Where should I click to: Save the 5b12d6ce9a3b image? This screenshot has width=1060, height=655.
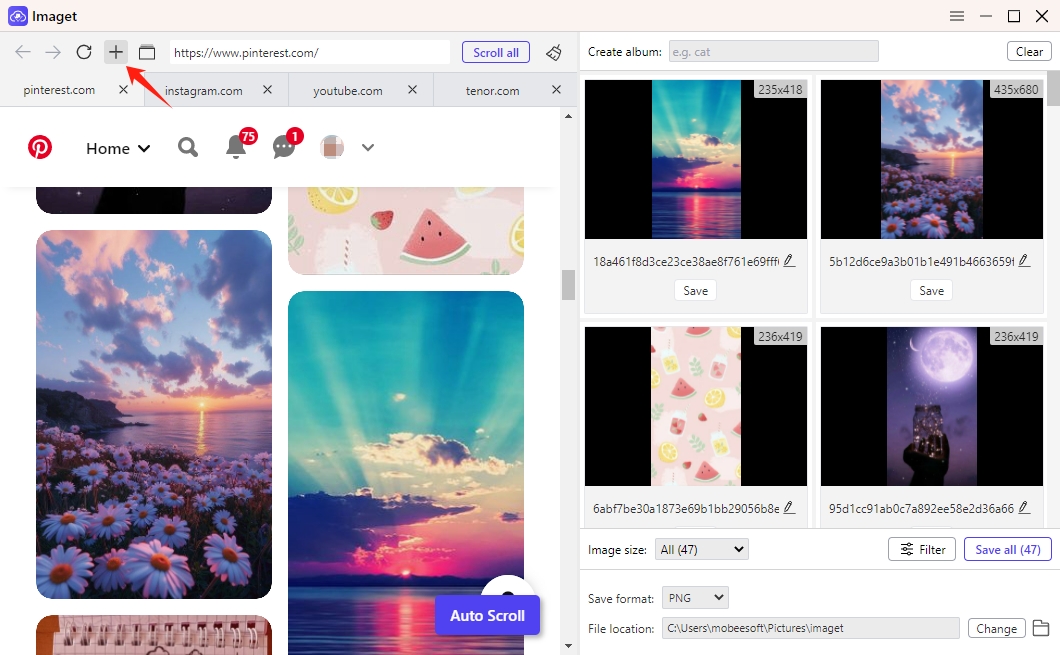click(932, 291)
